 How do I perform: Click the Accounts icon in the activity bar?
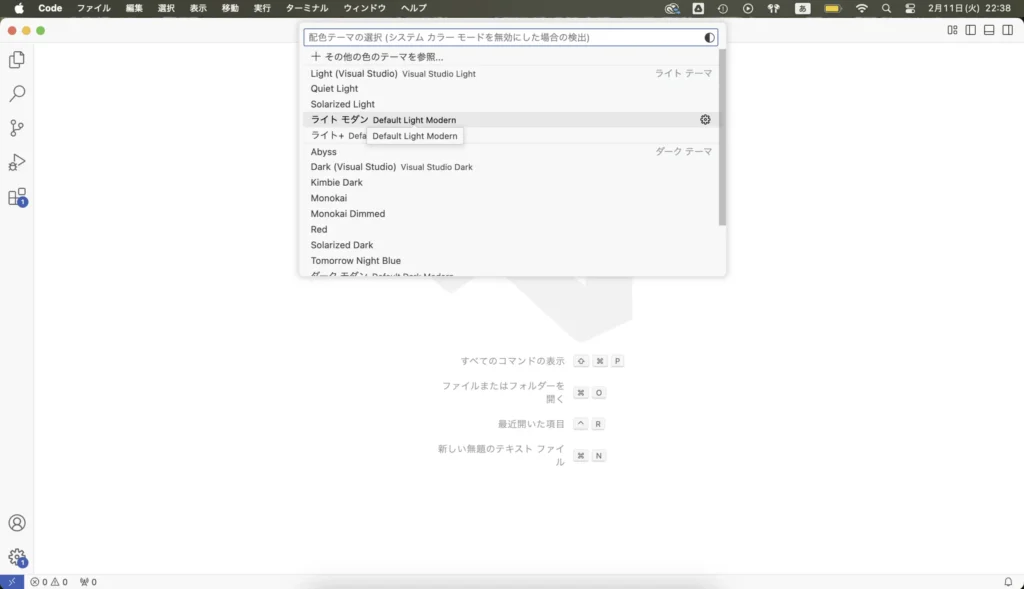[15, 522]
